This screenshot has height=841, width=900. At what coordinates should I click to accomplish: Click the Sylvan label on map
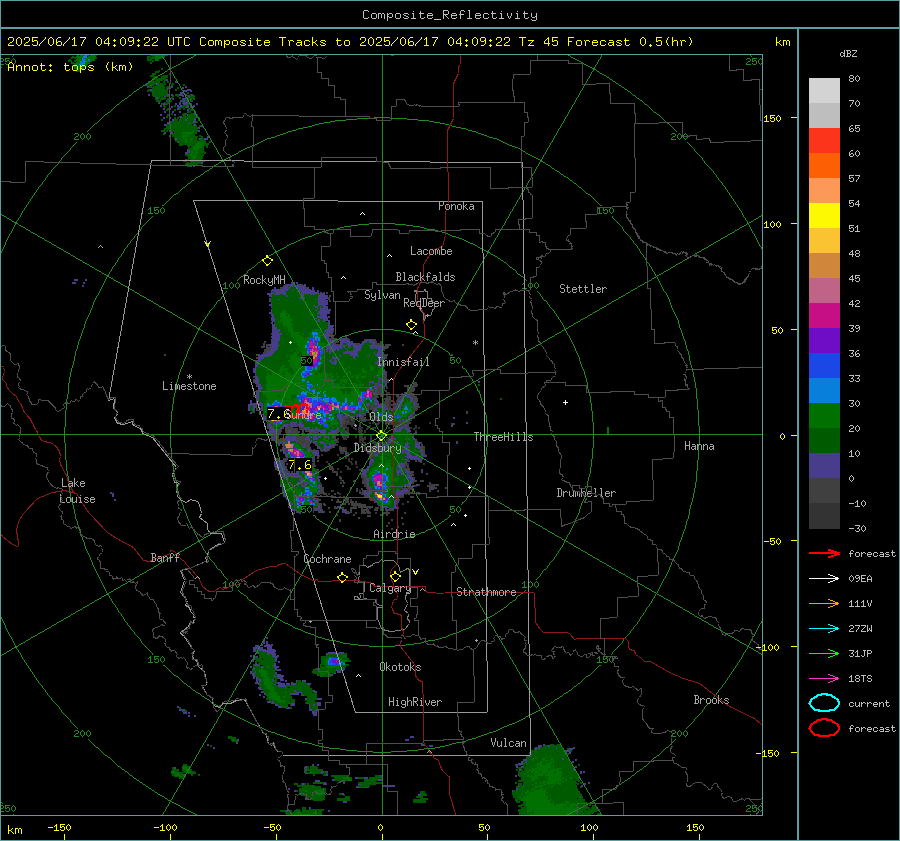coord(382,295)
